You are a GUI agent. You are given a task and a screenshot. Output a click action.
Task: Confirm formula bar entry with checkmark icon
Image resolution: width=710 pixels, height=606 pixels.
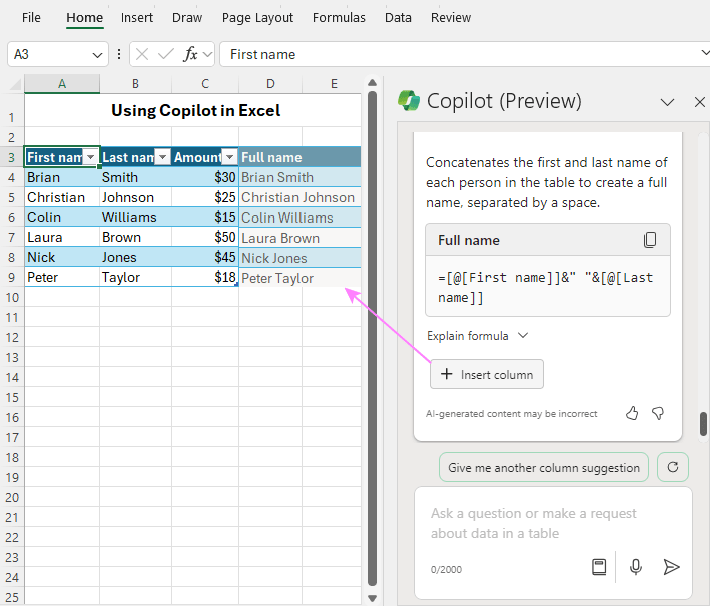(x=166, y=54)
